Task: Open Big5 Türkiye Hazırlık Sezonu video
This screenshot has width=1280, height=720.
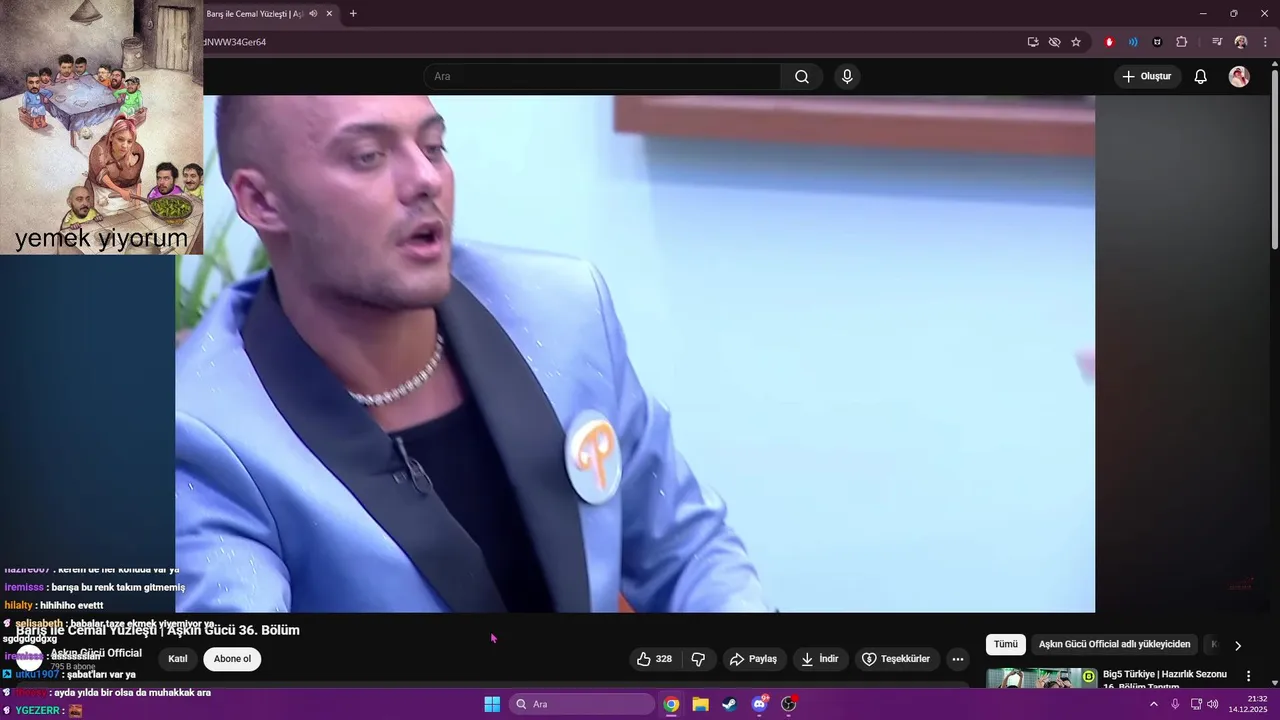Action: 1165,679
